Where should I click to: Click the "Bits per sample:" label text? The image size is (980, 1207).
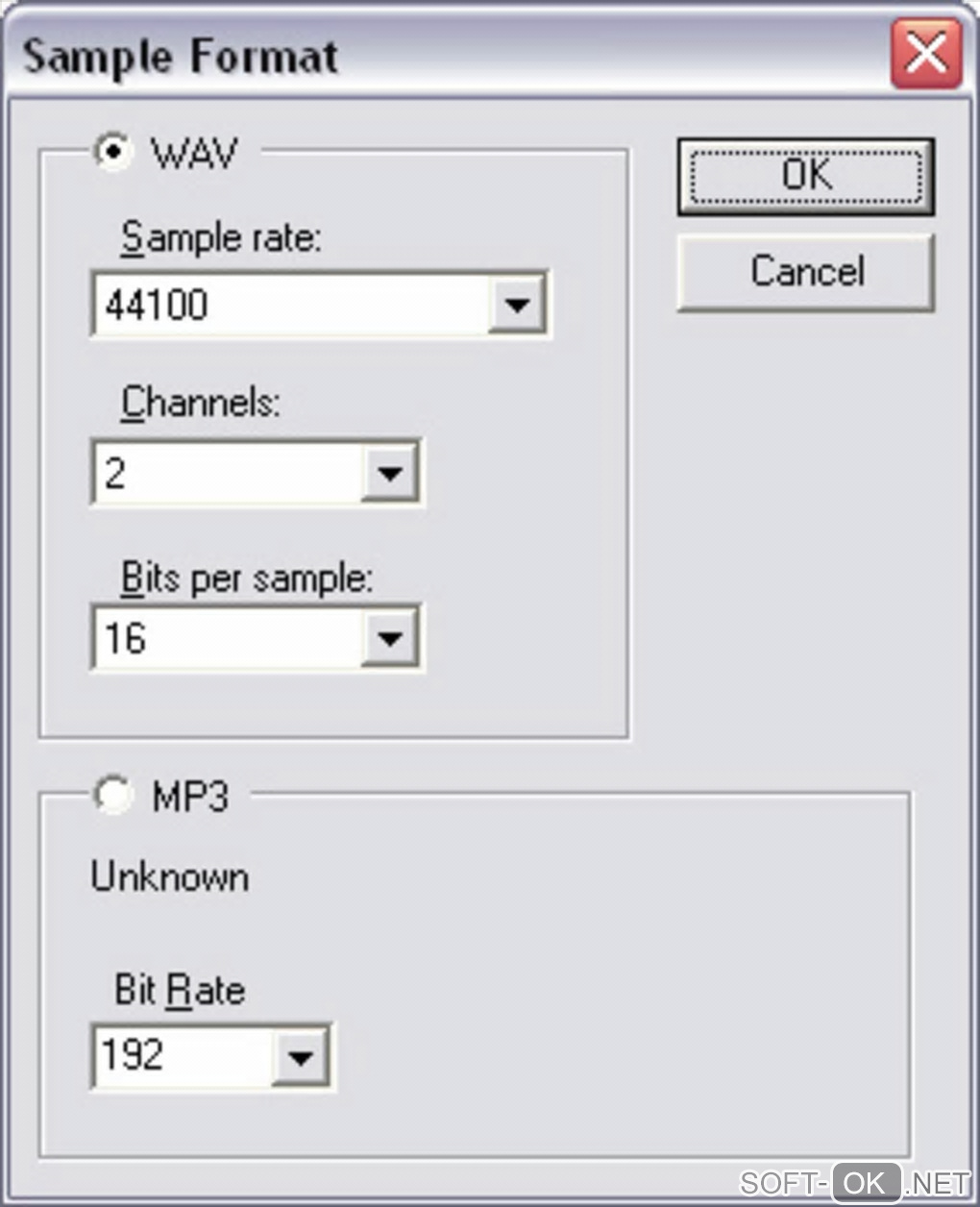[246, 579]
